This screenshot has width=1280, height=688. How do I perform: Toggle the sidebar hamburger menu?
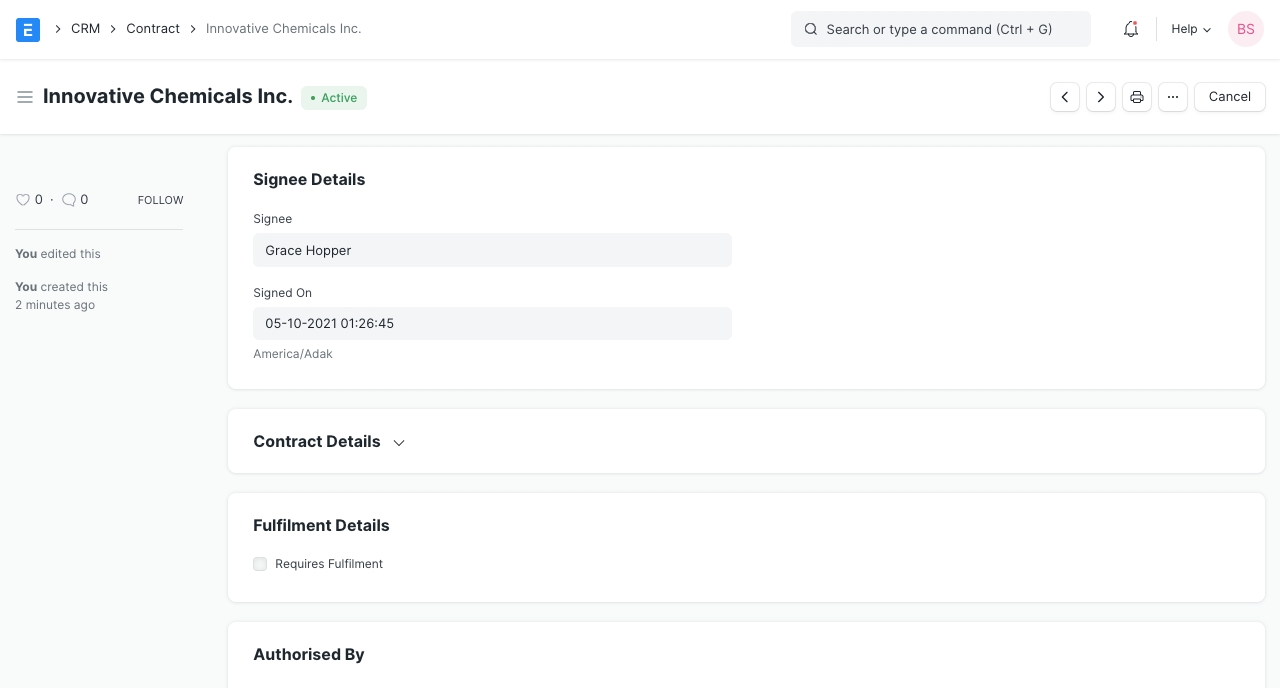[25, 97]
